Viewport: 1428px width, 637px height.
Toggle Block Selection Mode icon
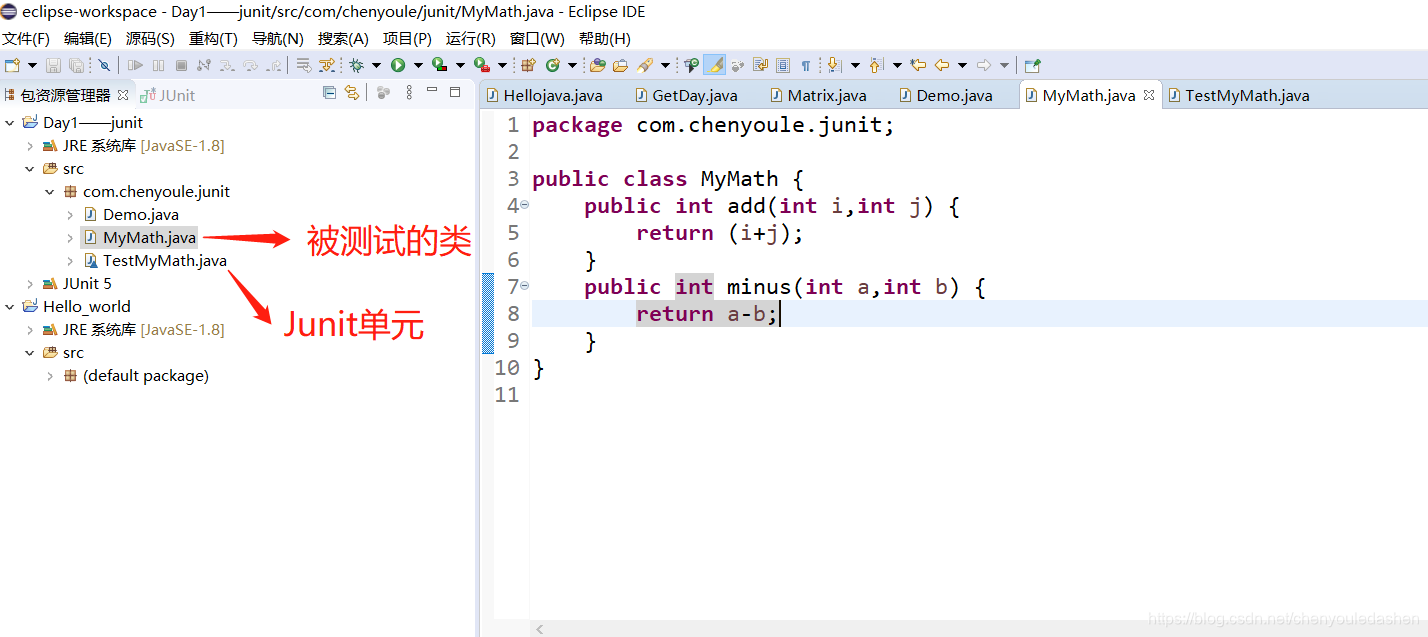[783, 65]
